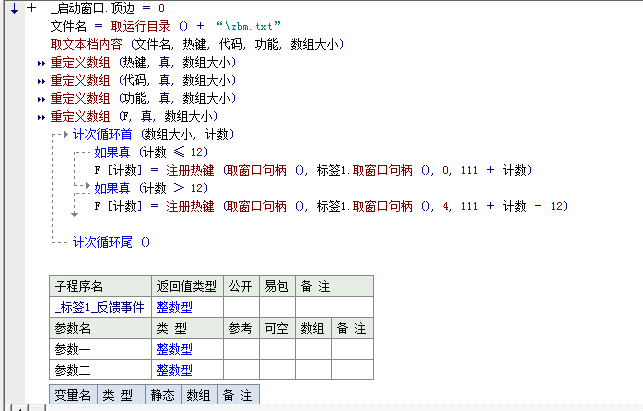
Task: Click the arrow marker before 重定义数组 (代码
Action: (41, 80)
